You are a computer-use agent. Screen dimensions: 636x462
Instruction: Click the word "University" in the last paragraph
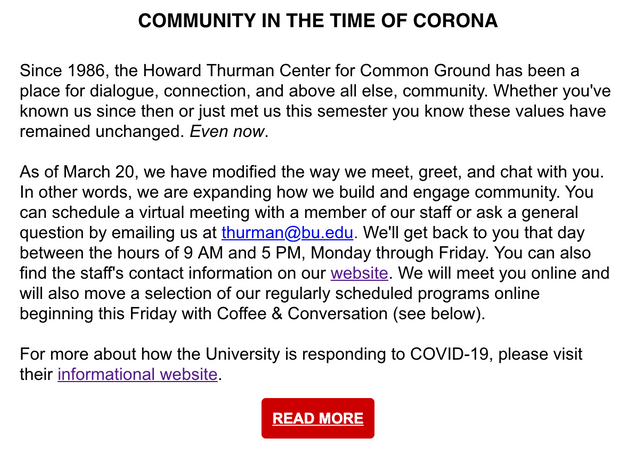[233, 356]
